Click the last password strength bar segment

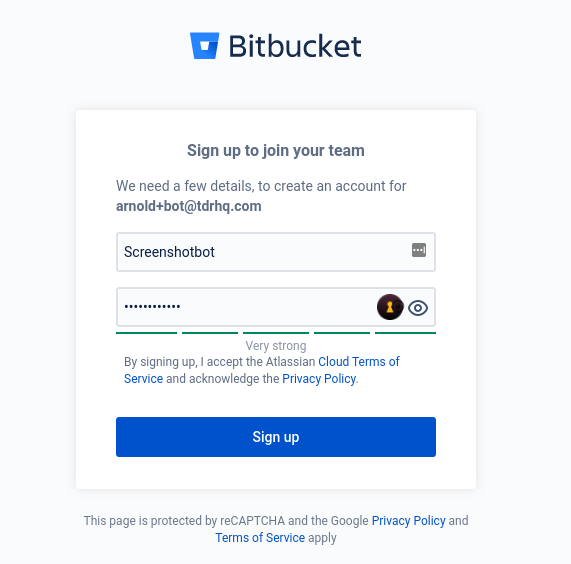tap(405, 333)
